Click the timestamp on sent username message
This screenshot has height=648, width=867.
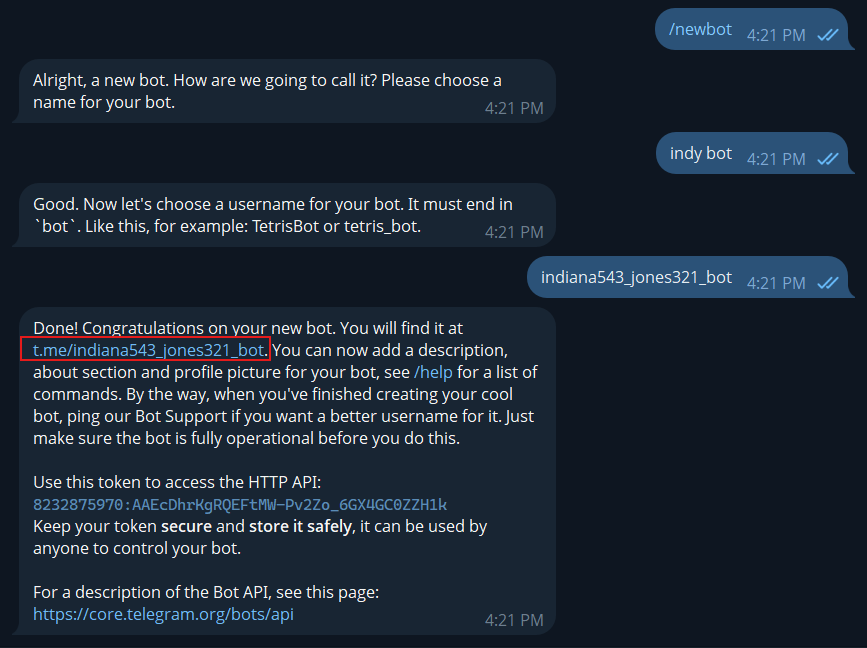[x=776, y=282]
